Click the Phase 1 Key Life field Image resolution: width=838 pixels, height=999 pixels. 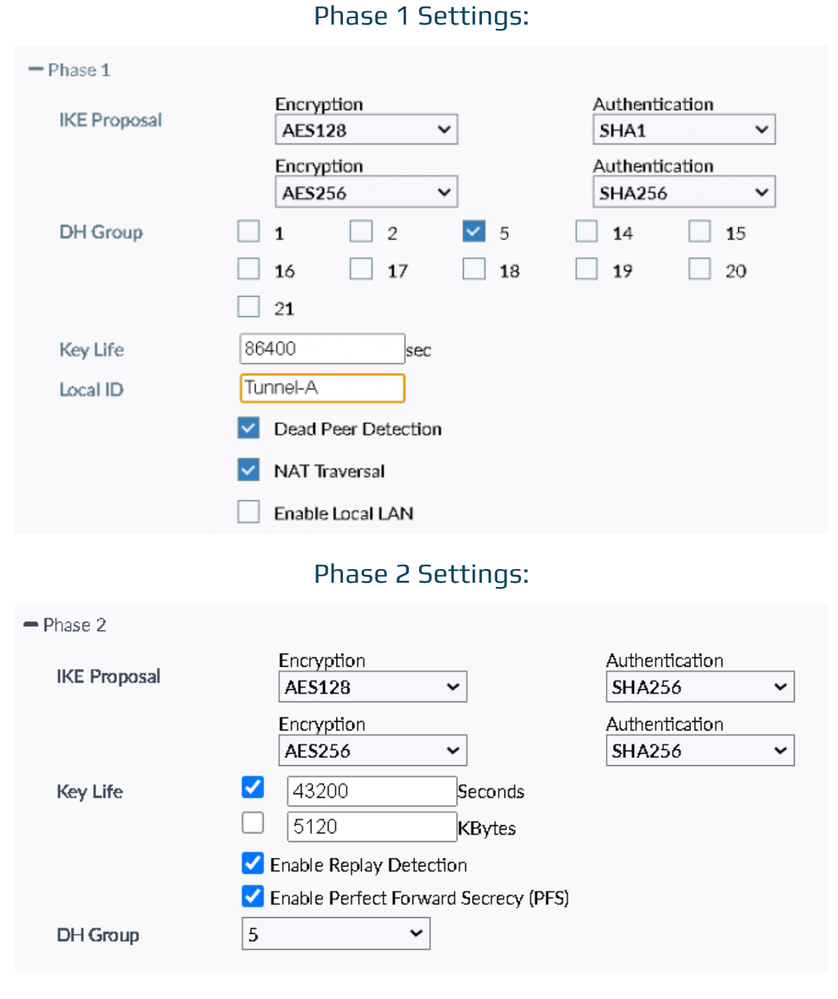click(x=321, y=349)
